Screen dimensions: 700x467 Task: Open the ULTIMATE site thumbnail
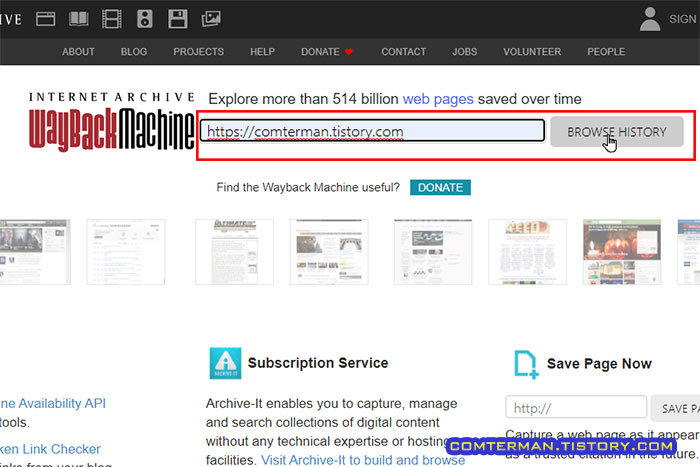[x=234, y=252]
